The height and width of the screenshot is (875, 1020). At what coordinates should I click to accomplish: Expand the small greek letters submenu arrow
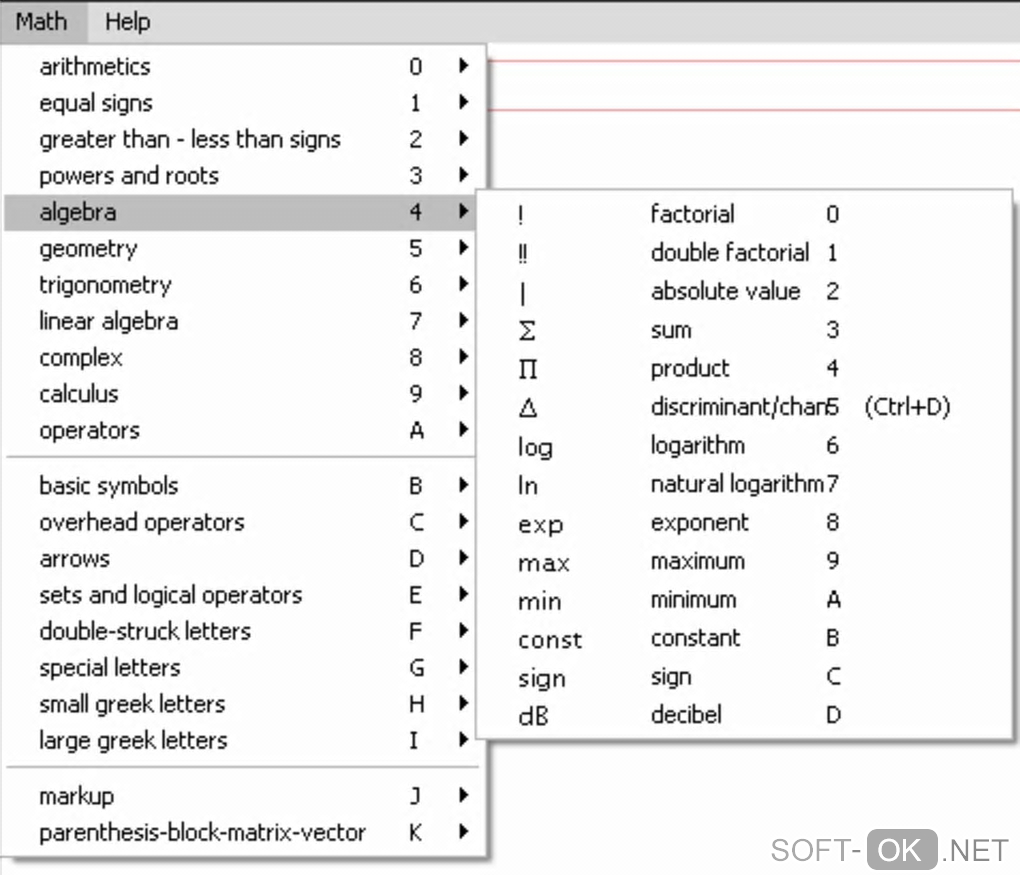(x=464, y=704)
